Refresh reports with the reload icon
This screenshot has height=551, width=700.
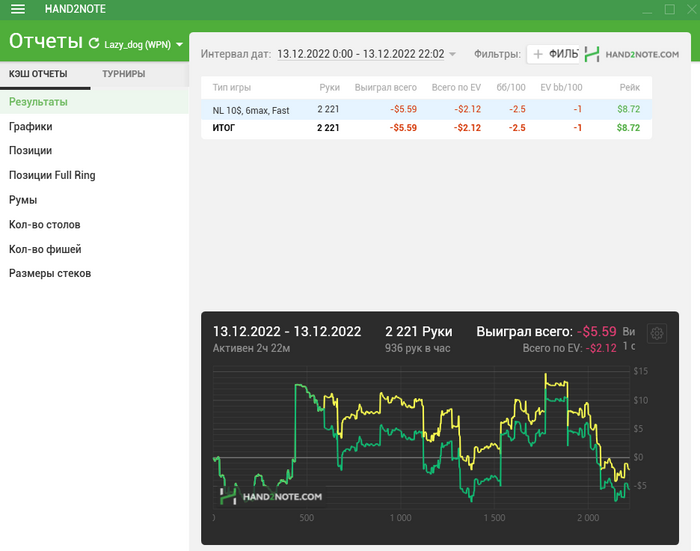[x=94, y=43]
